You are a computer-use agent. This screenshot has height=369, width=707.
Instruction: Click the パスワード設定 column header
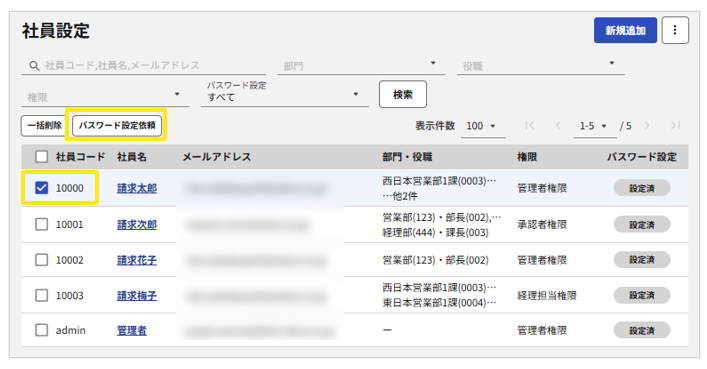(x=642, y=157)
